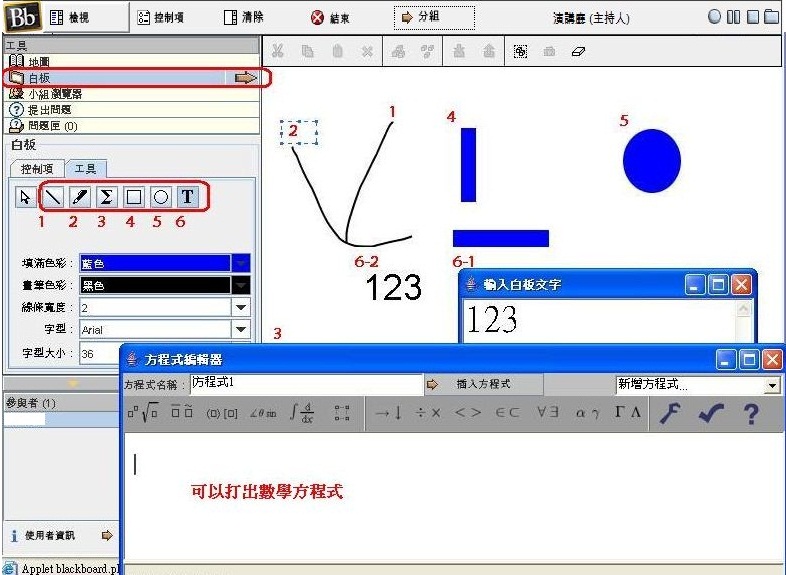Click the 結束 button in top bar
This screenshot has width=786, height=575.
(331, 17)
